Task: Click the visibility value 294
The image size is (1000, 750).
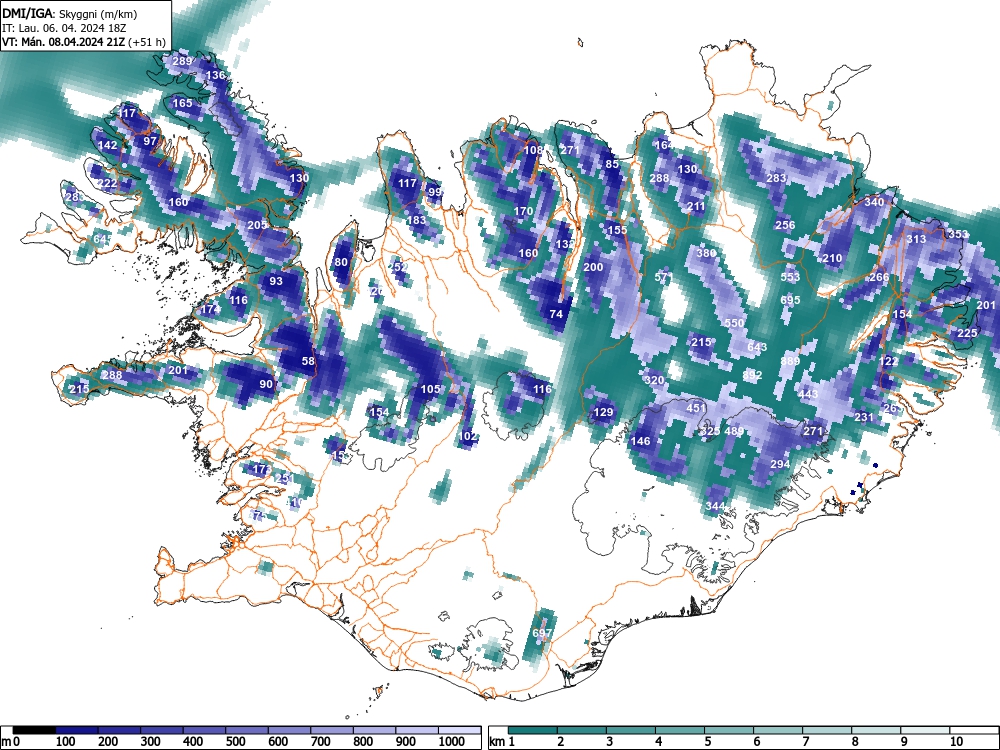Action: 780,464
